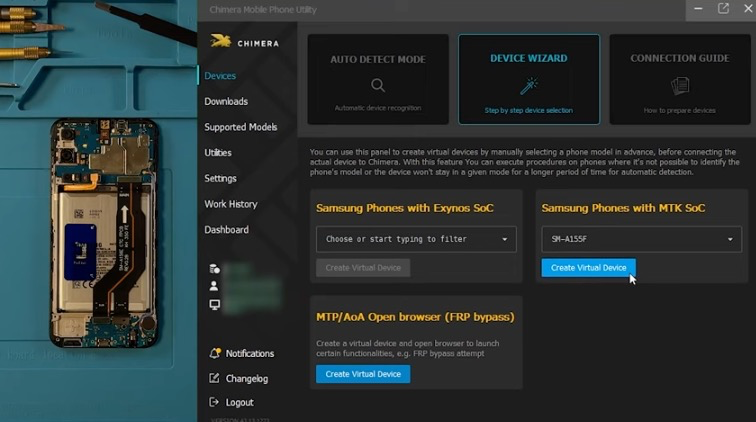Click the Chimera bird logo

click(x=221, y=41)
